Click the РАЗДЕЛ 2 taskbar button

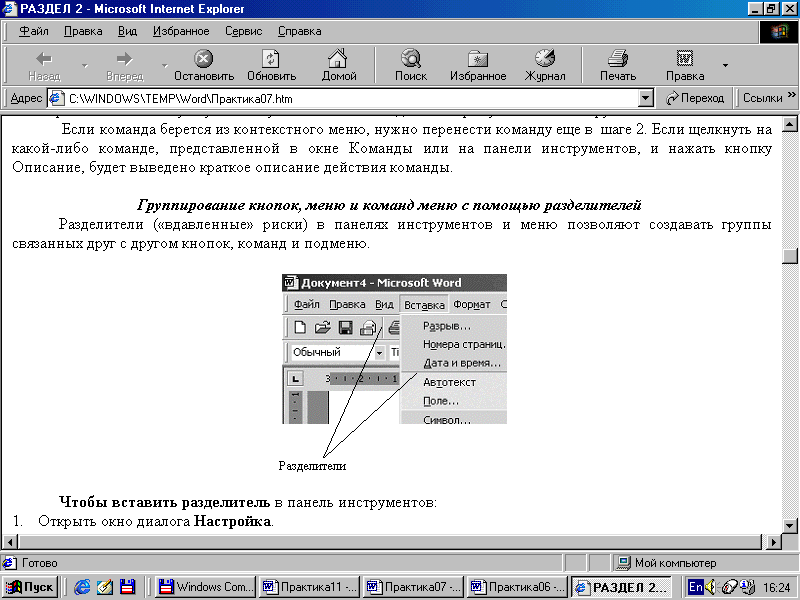[621, 587]
